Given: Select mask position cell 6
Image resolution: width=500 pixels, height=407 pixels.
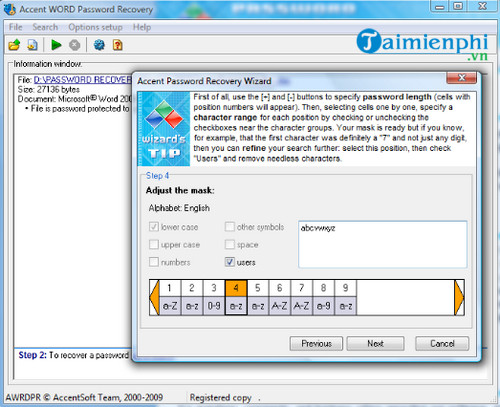Looking at the screenshot, I should coord(279,297).
